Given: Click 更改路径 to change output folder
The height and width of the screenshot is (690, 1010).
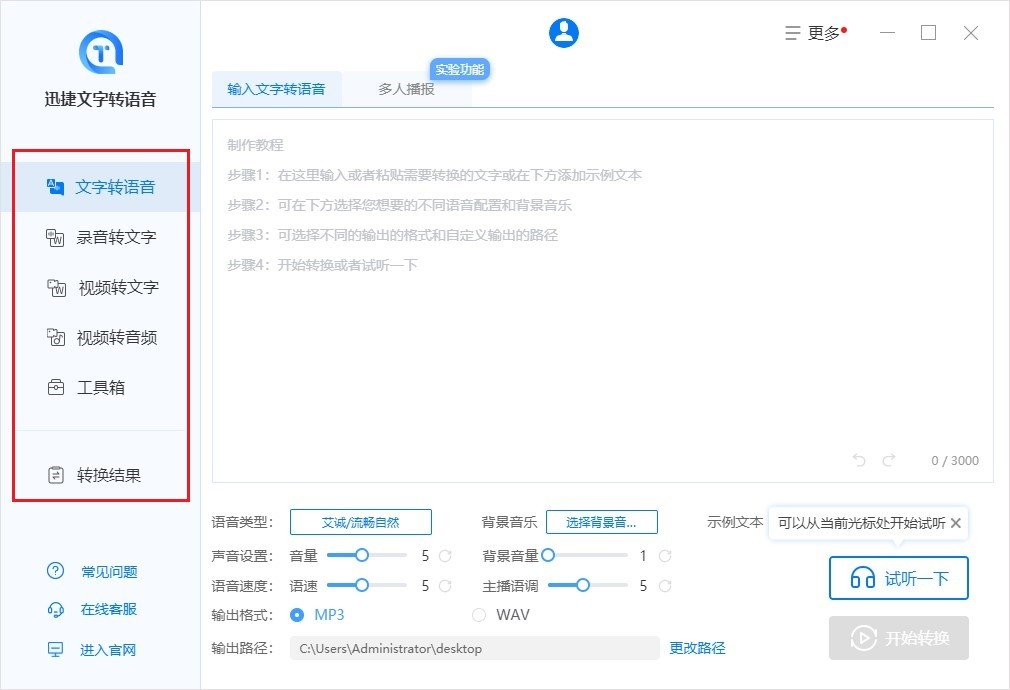Looking at the screenshot, I should click(697, 648).
